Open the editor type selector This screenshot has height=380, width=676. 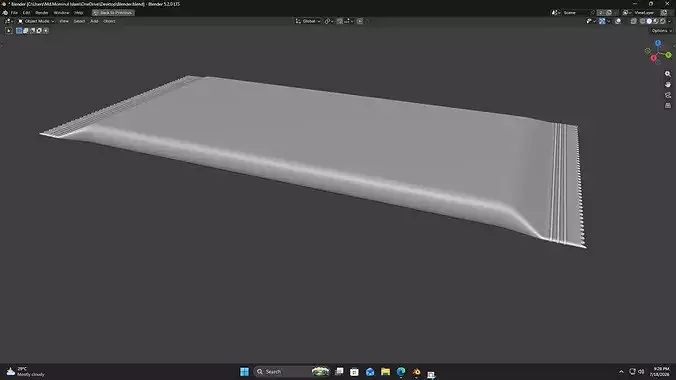9,21
